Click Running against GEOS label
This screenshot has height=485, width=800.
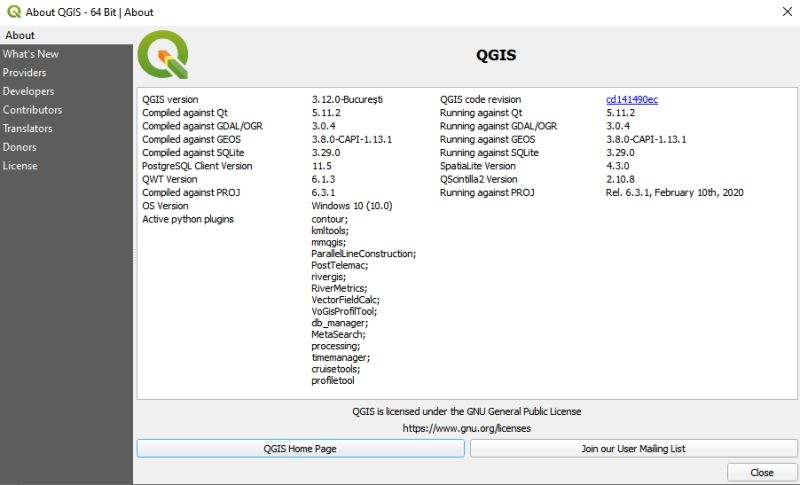click(488, 139)
